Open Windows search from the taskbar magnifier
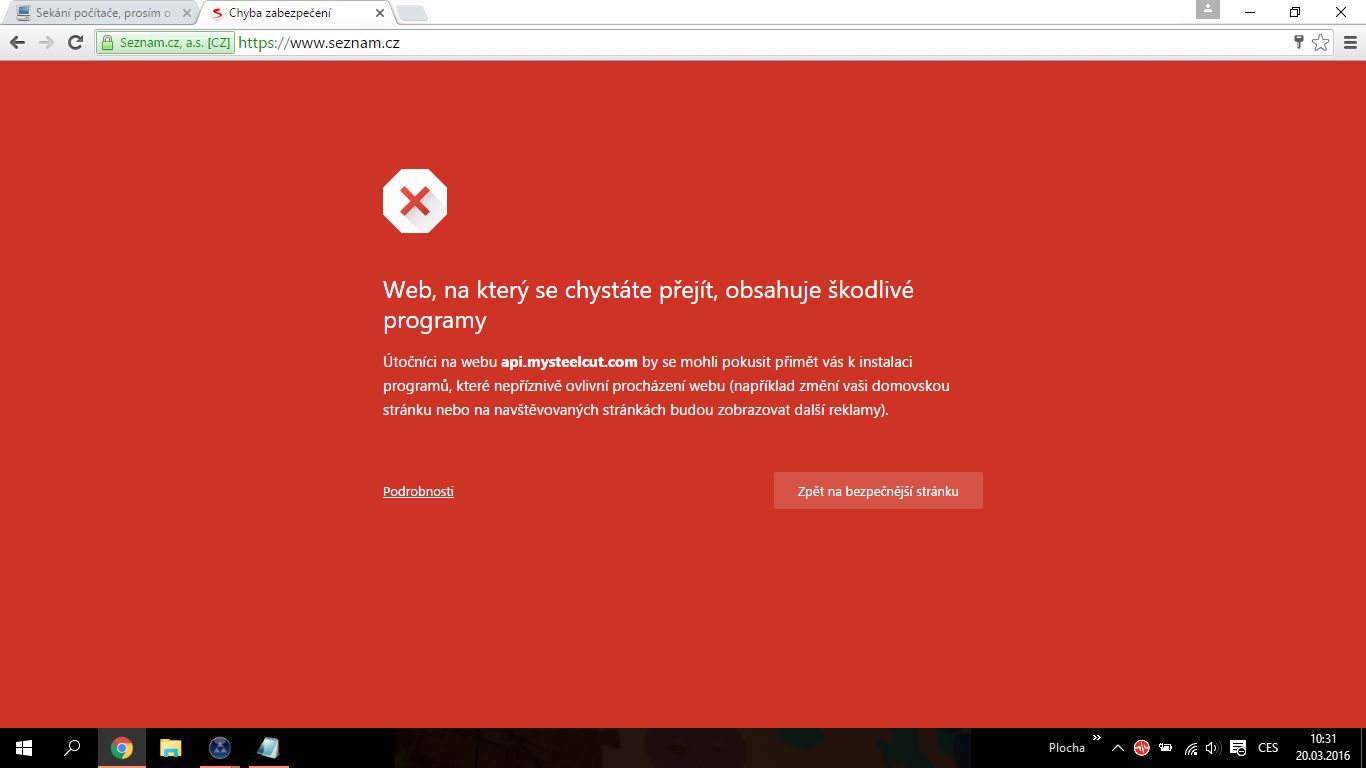Screen dimensions: 1366x768 (x=72, y=748)
